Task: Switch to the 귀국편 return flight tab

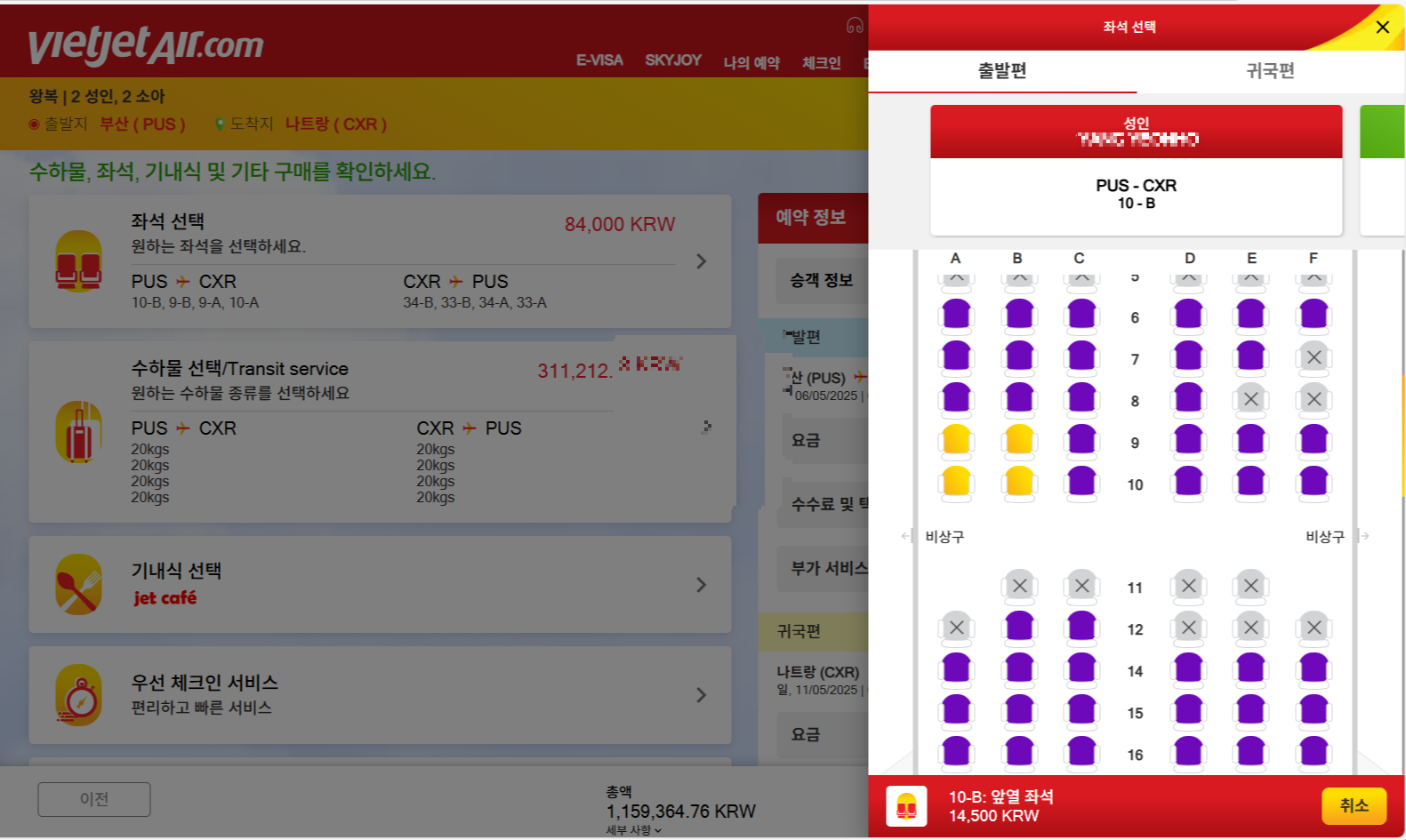Action: (1270, 71)
